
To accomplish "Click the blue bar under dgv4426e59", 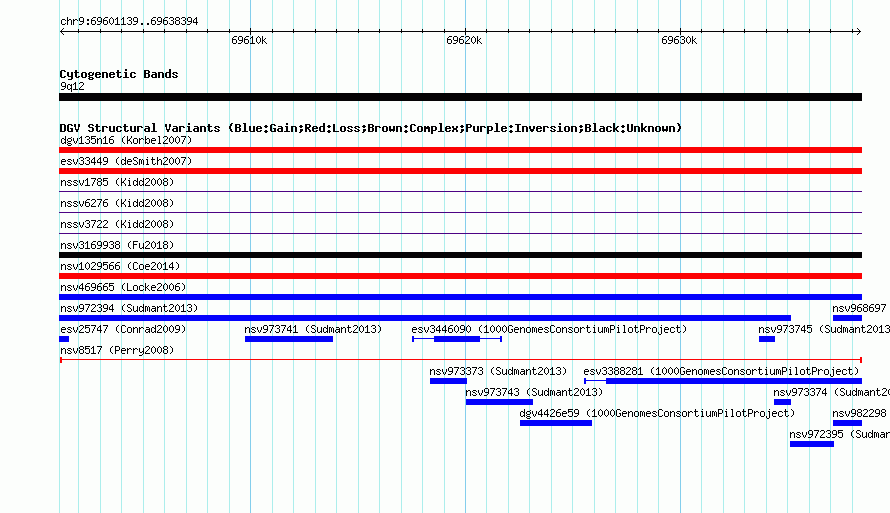I will point(556,423).
